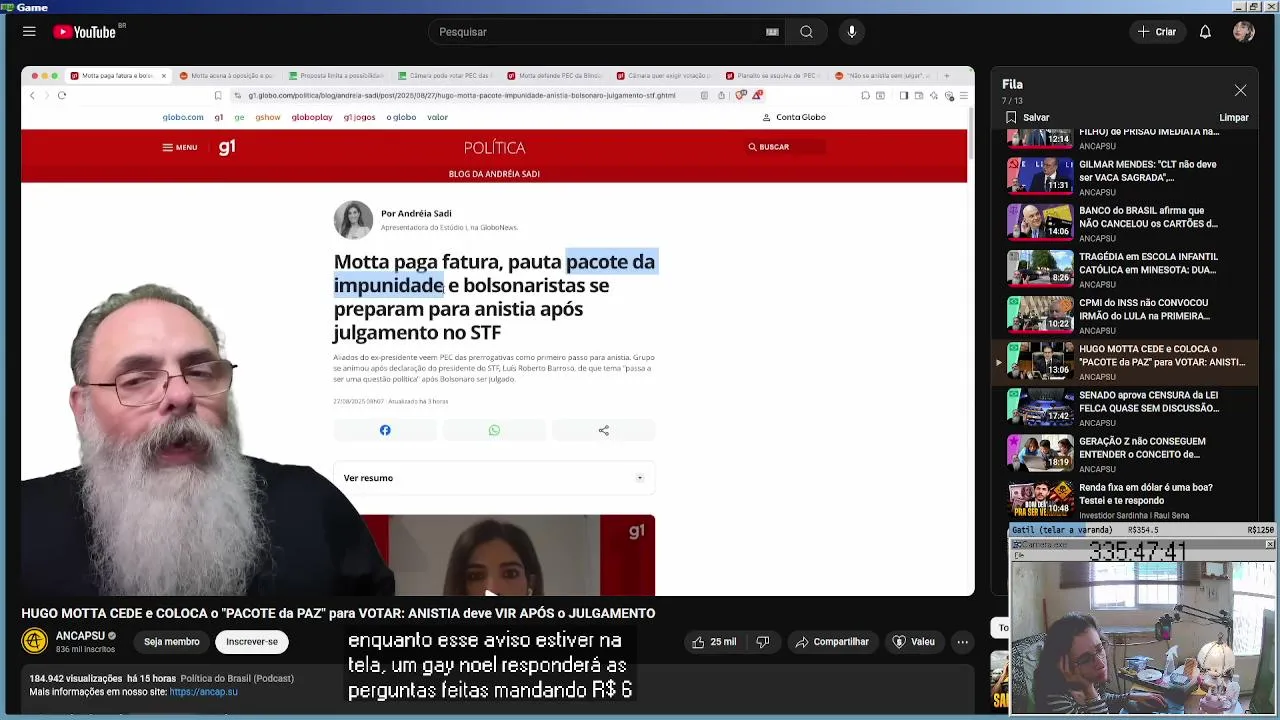Save the queue with Salvar
The width and height of the screenshot is (1280, 720).
[1028, 118]
